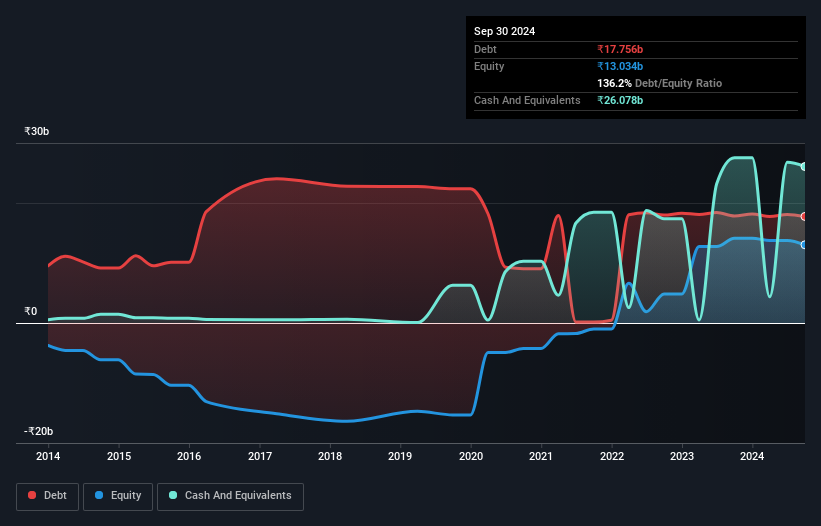Screen dimensions: 821x526
Task: Toggle Cash And Equivalents legend button
Action: [230, 496]
